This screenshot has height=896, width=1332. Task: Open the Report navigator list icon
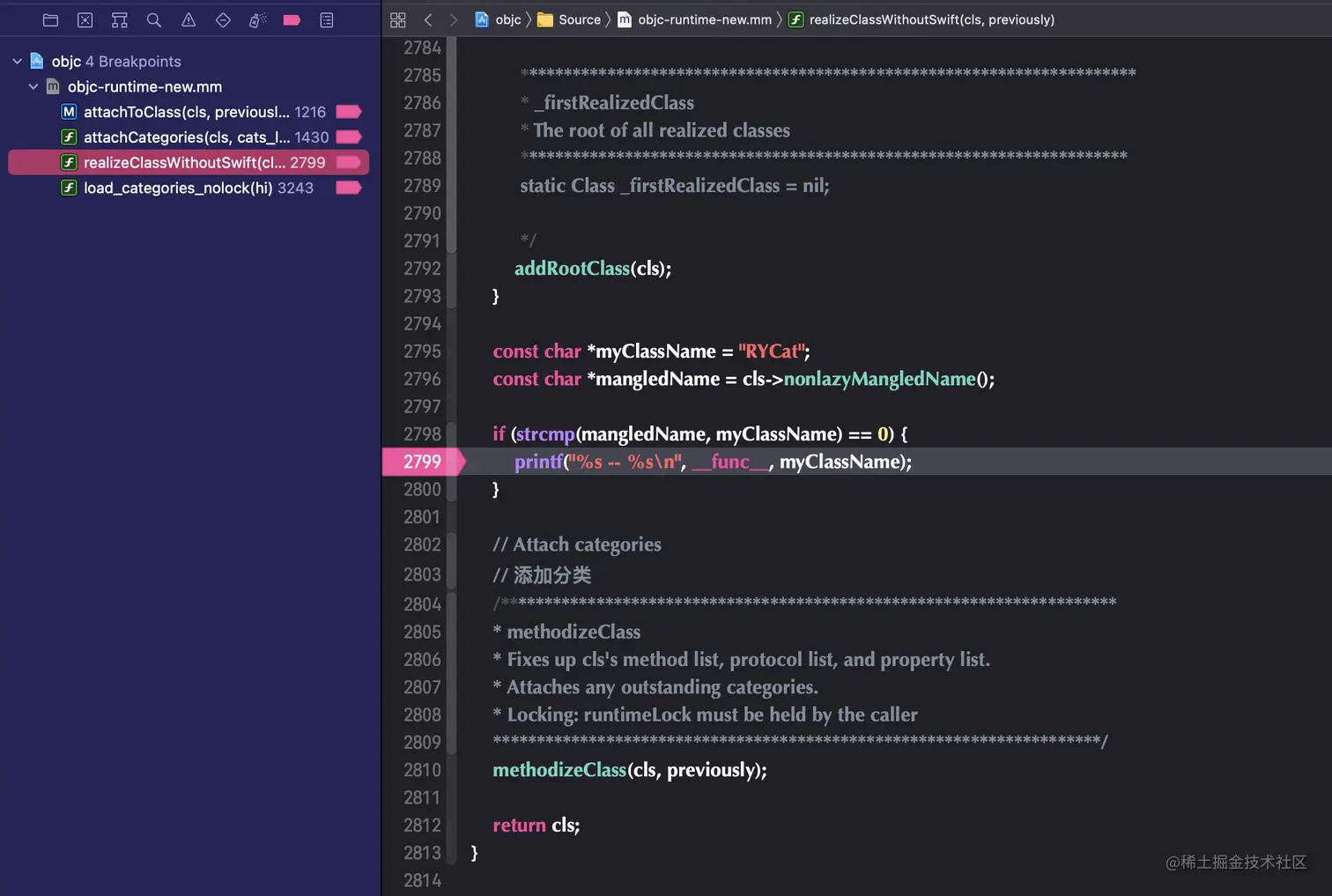click(x=327, y=19)
